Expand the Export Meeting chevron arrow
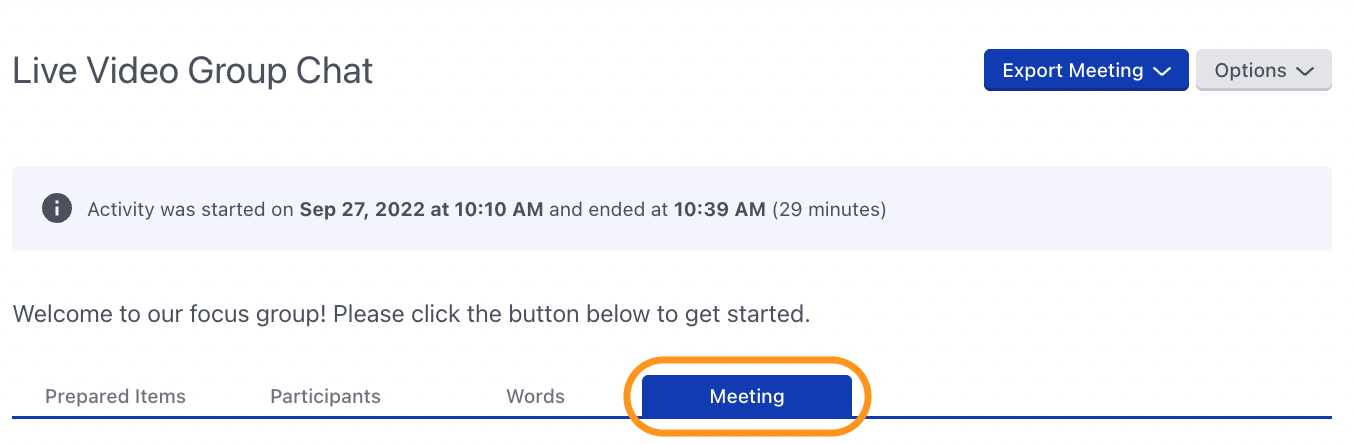This screenshot has height=444, width=1354. tap(1161, 71)
